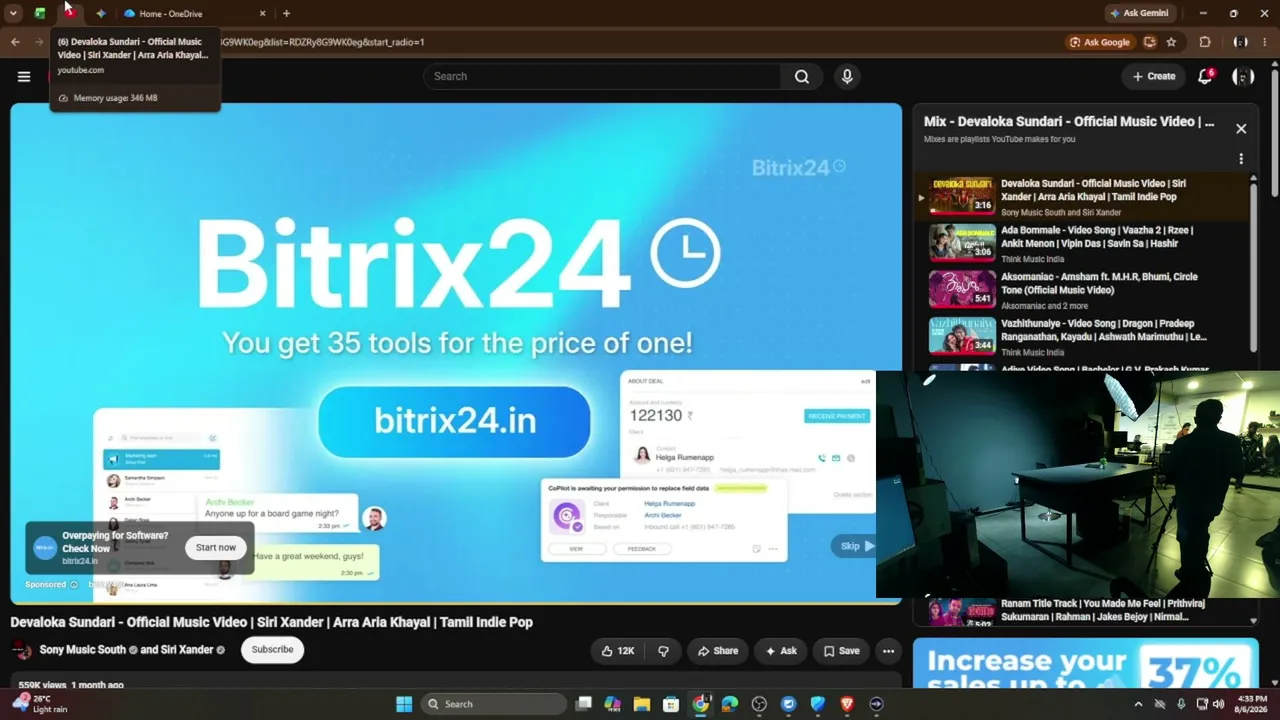Select Devaloka Sundari current playlist title

coord(1093,190)
